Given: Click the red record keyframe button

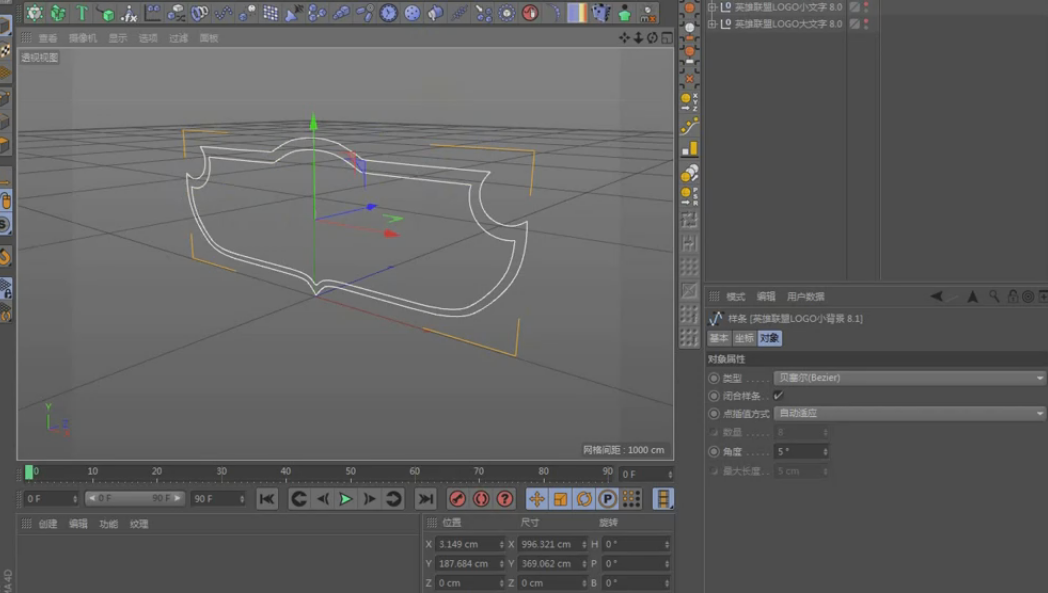Looking at the screenshot, I should 457,499.
